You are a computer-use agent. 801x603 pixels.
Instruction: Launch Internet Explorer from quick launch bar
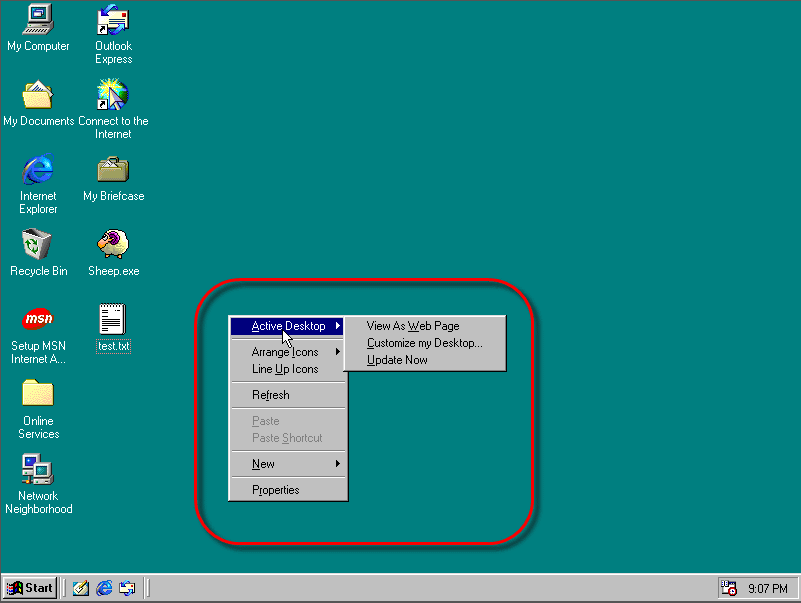point(104,588)
